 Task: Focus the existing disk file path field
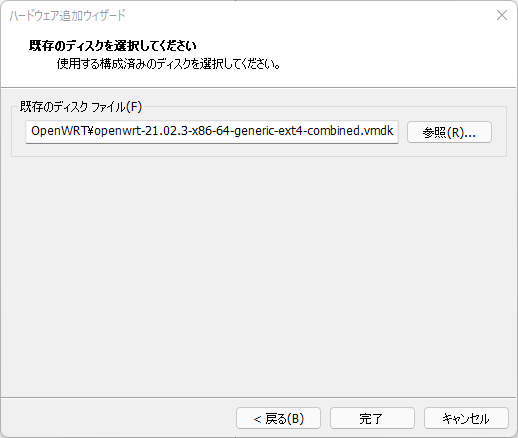click(212, 132)
